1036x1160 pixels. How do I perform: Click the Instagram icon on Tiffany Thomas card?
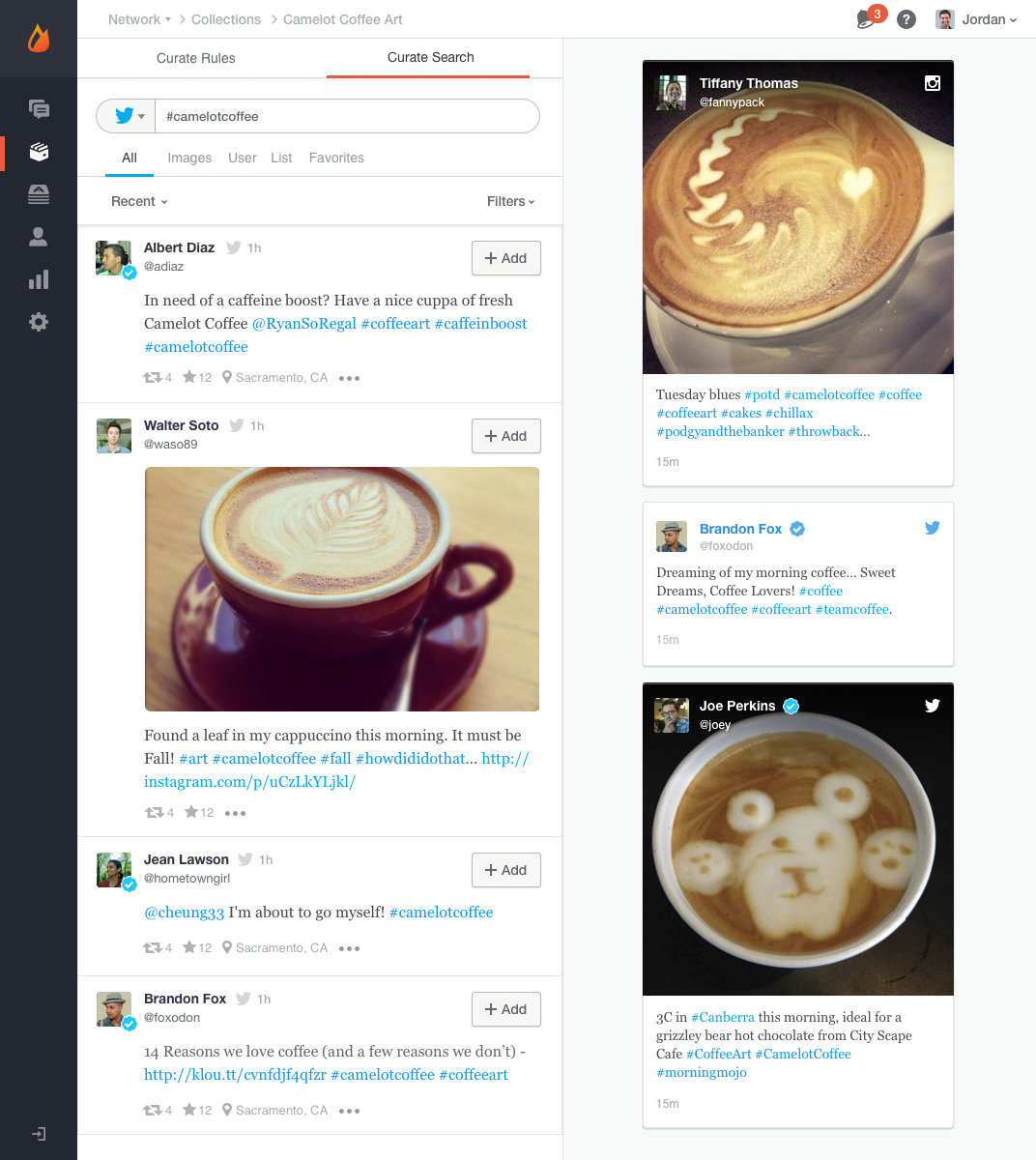click(x=933, y=83)
